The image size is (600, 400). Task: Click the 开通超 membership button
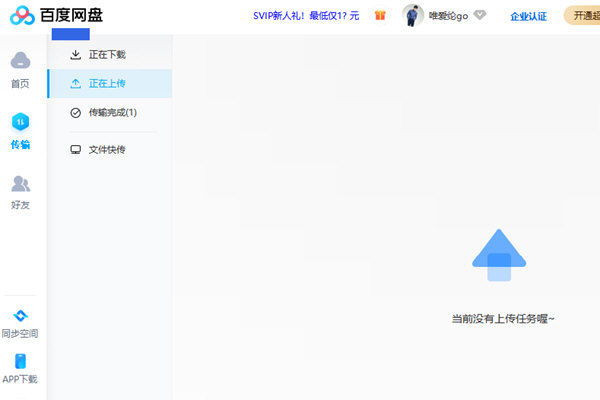pyautogui.click(x=582, y=16)
